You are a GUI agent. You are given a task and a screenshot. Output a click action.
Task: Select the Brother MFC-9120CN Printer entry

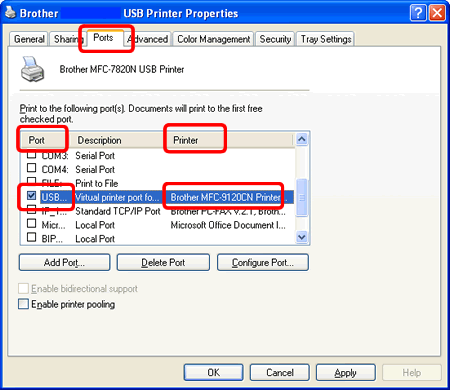[229, 197]
